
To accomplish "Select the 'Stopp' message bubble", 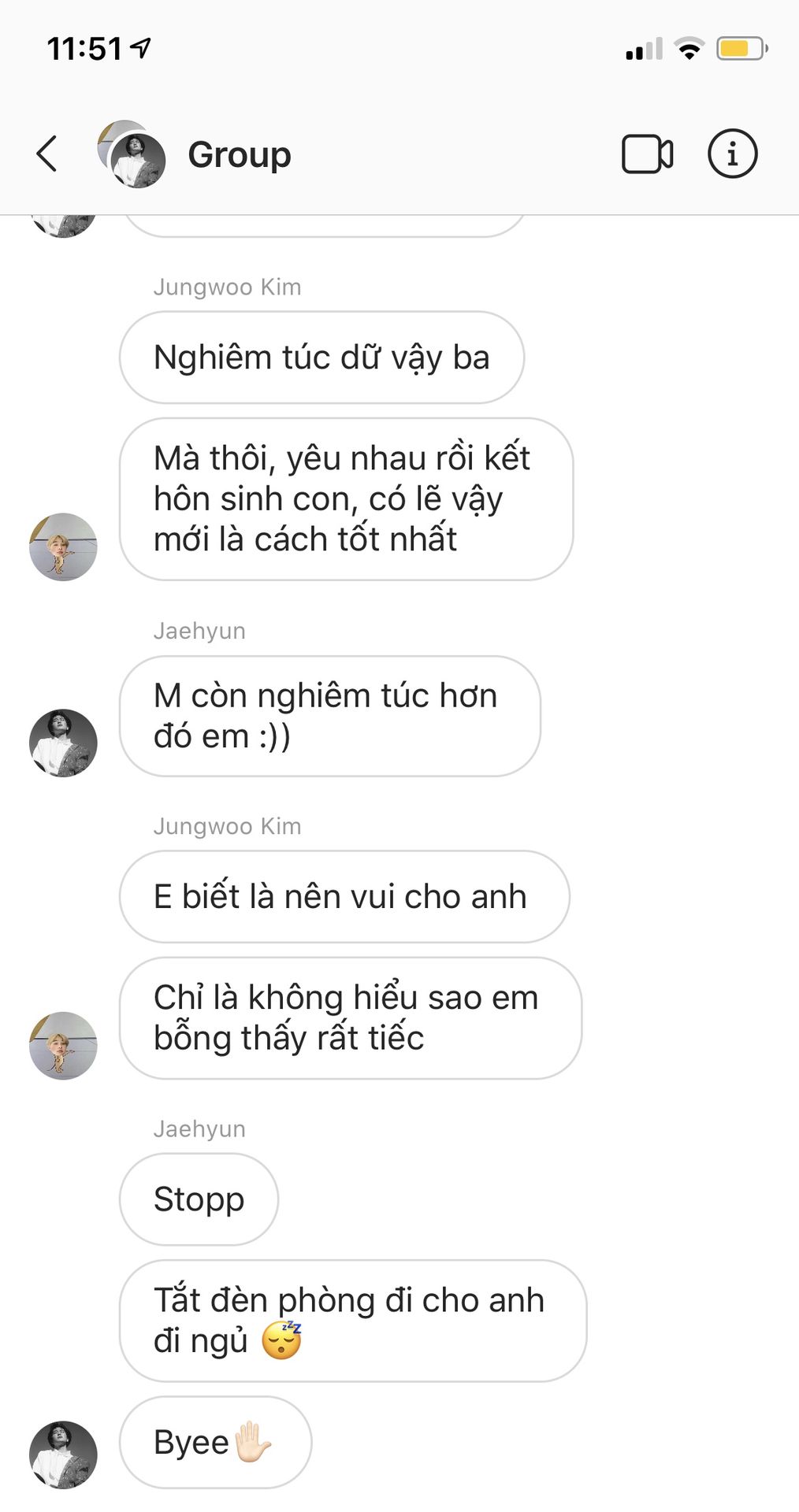I will (199, 1199).
